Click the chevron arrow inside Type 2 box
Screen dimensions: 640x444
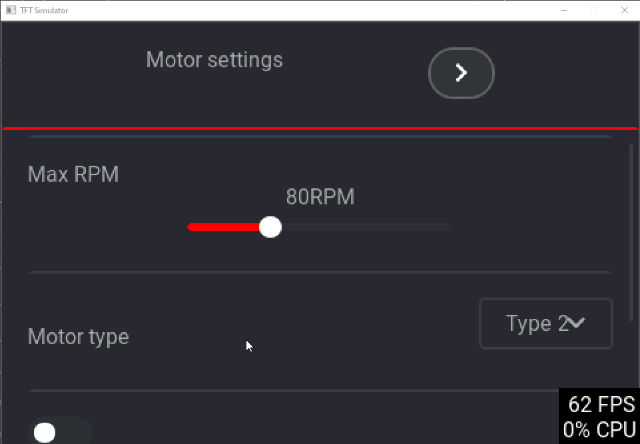tap(577, 323)
